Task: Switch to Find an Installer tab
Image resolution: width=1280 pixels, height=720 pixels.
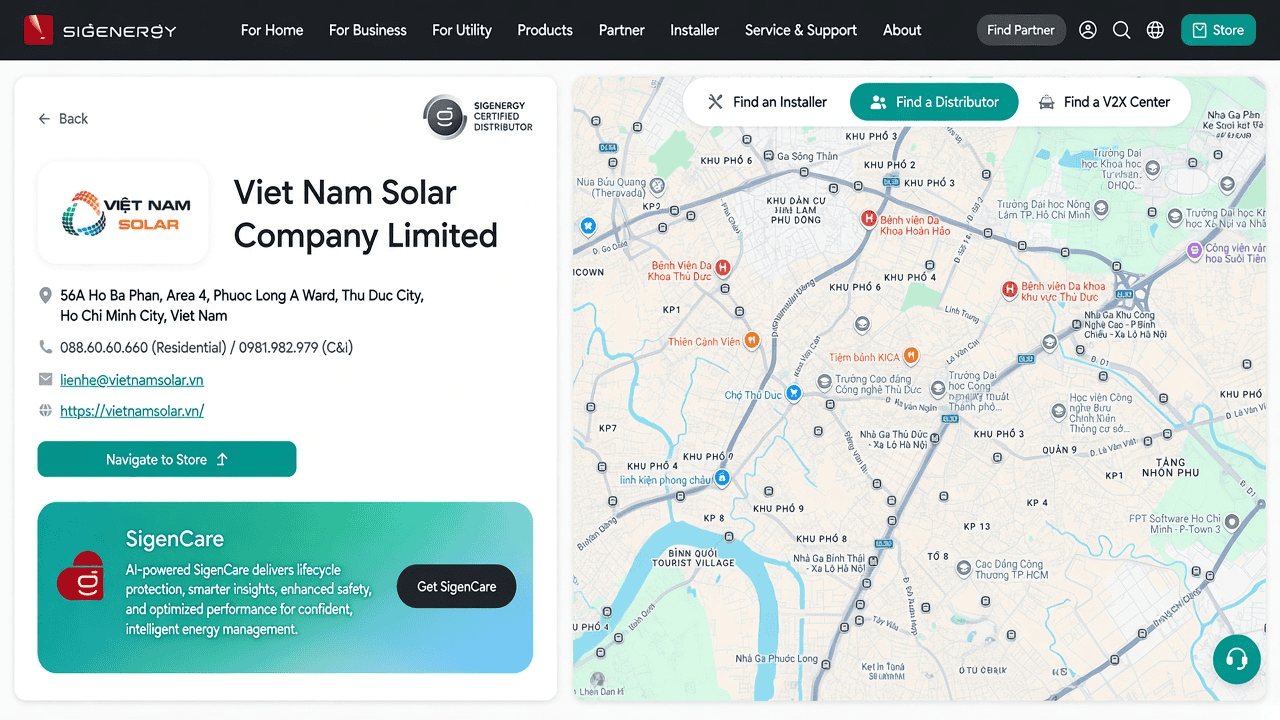Action: tap(768, 102)
